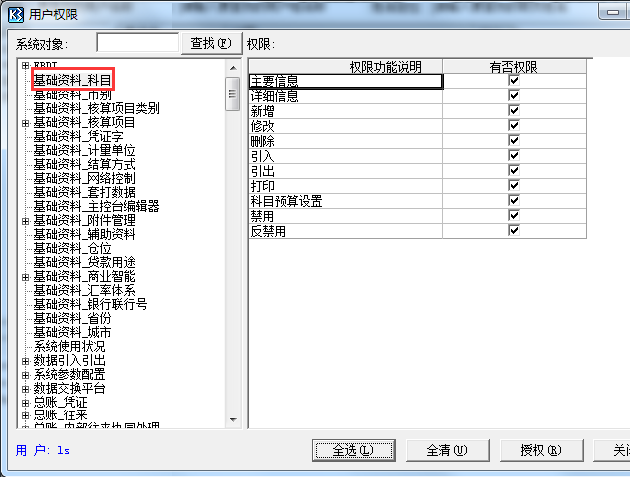Click the tree scrollbar up arrow

[233, 68]
